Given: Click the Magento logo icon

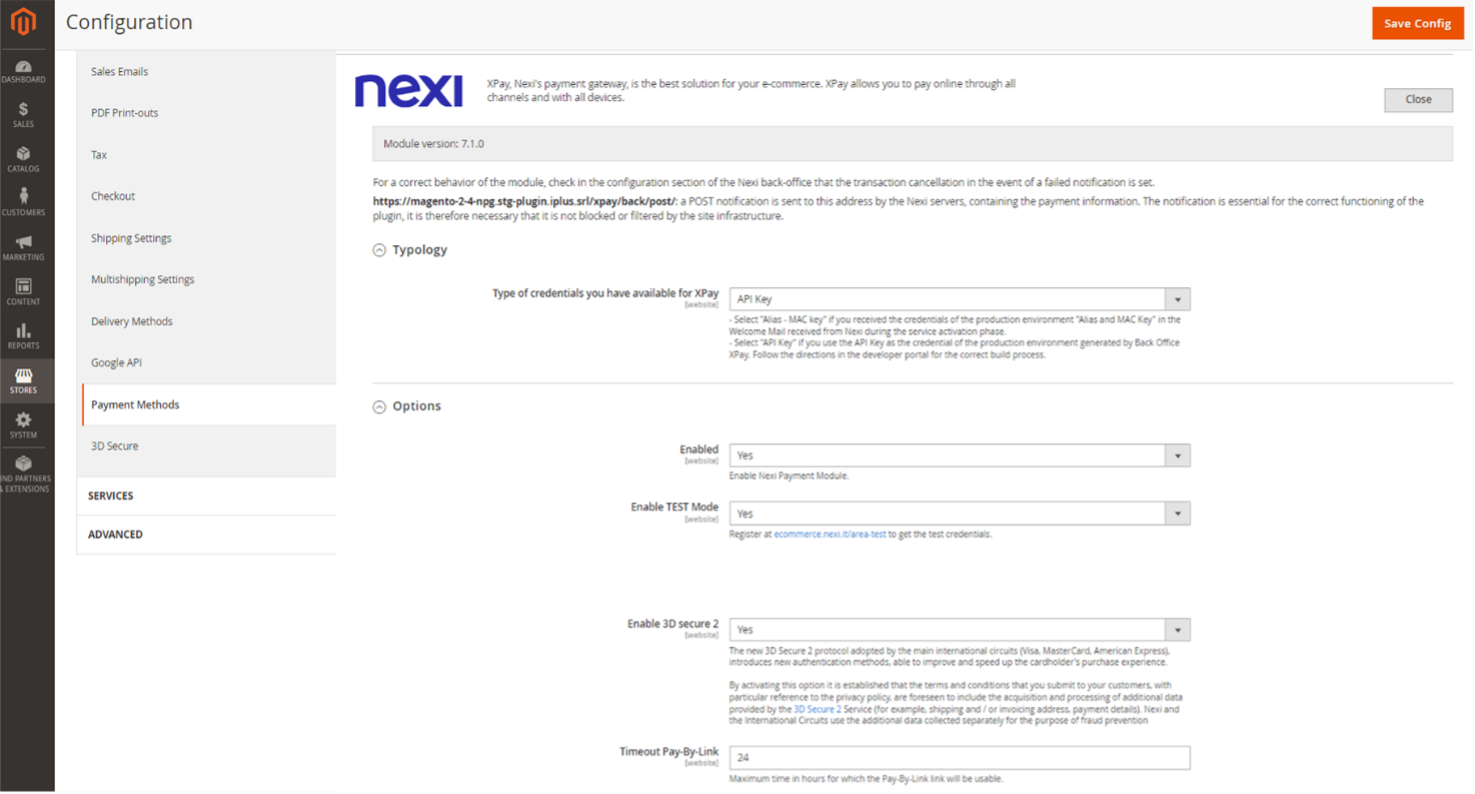Looking at the screenshot, I should point(23,22).
